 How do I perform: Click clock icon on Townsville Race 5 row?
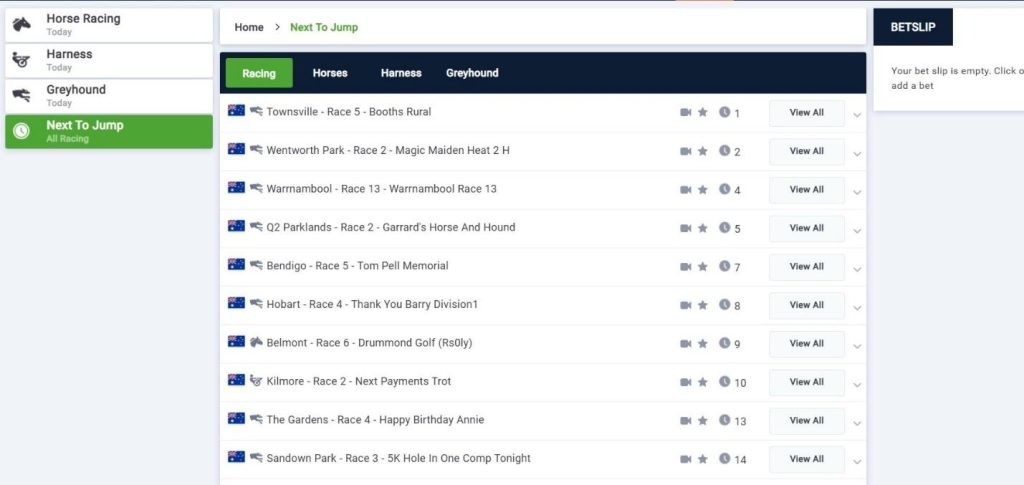tap(724, 112)
